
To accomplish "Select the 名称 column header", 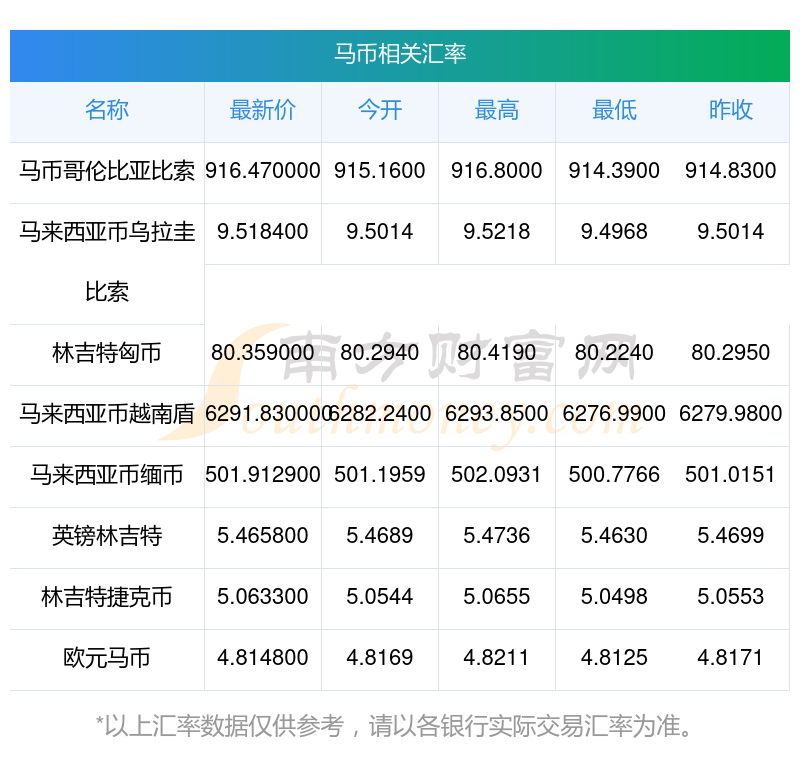I will pyautogui.click(x=106, y=111).
